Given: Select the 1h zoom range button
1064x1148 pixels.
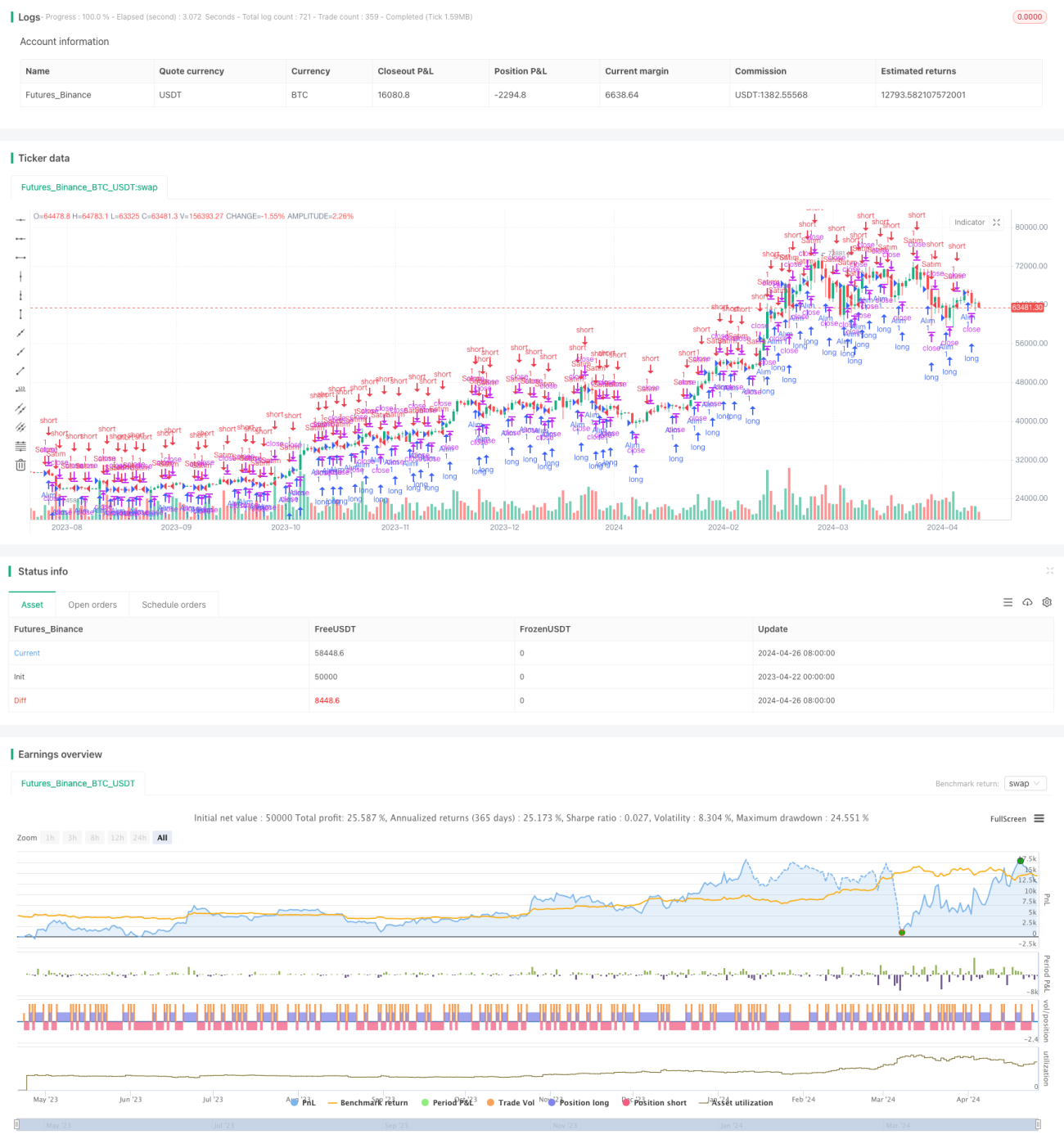Looking at the screenshot, I should coord(50,837).
